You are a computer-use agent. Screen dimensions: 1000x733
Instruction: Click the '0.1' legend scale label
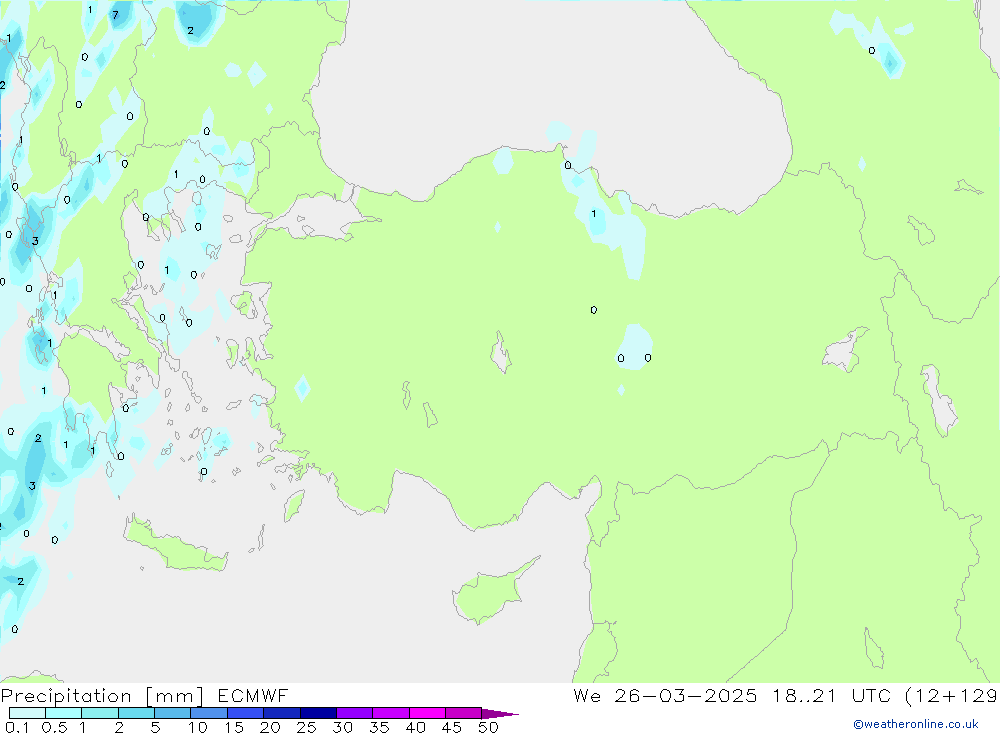pos(17,727)
